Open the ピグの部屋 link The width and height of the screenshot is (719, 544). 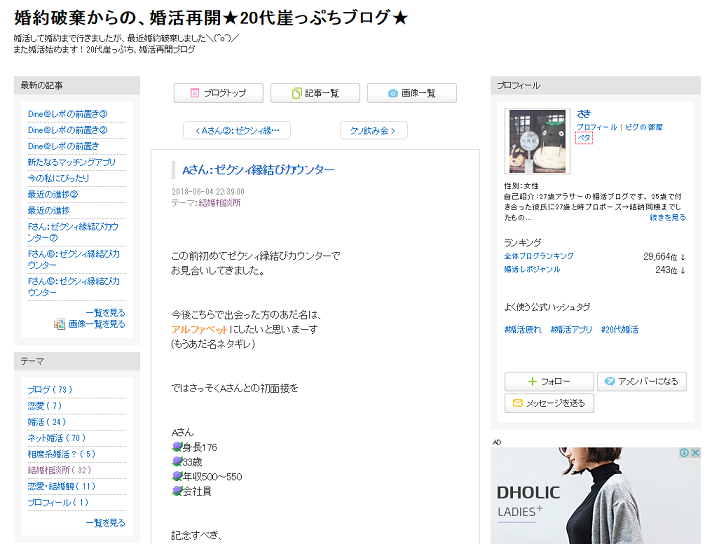point(644,127)
